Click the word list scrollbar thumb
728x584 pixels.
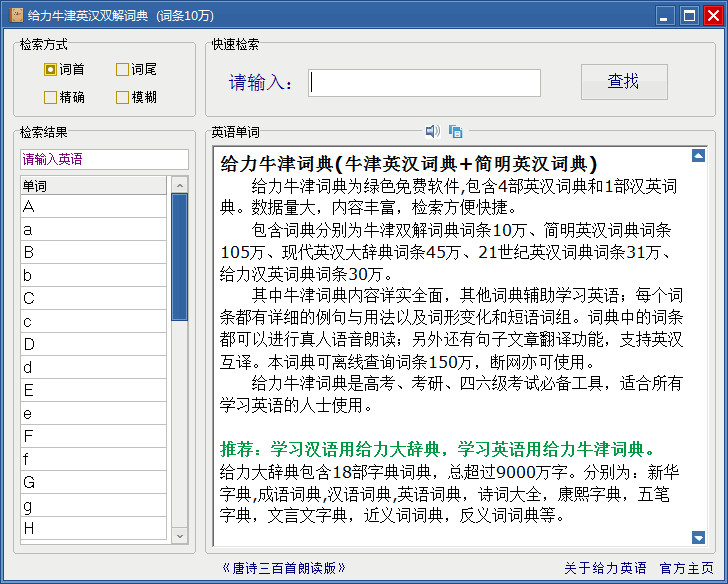click(180, 257)
